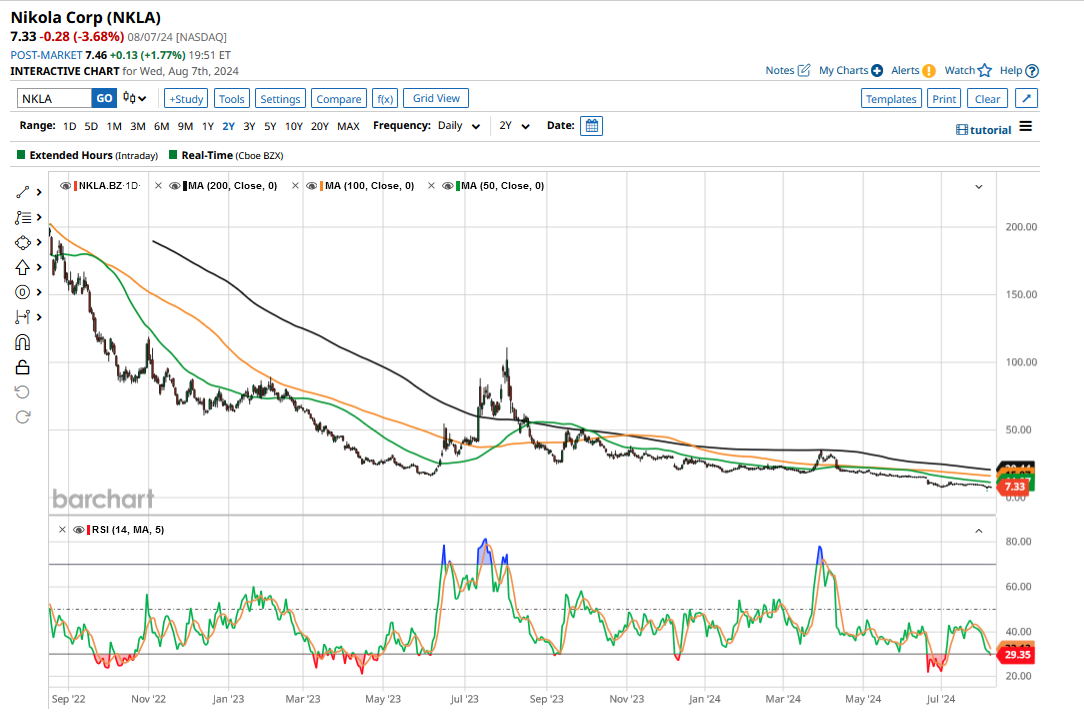The image size is (1084, 727).
Task: Click the Templates button
Action: tap(891, 98)
